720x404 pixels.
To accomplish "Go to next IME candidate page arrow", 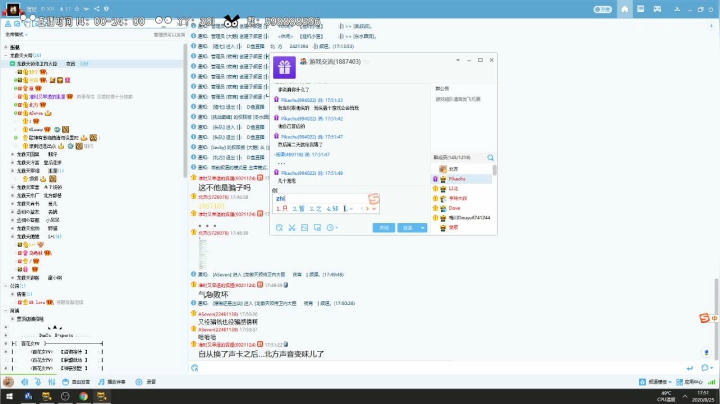I will 367,208.
